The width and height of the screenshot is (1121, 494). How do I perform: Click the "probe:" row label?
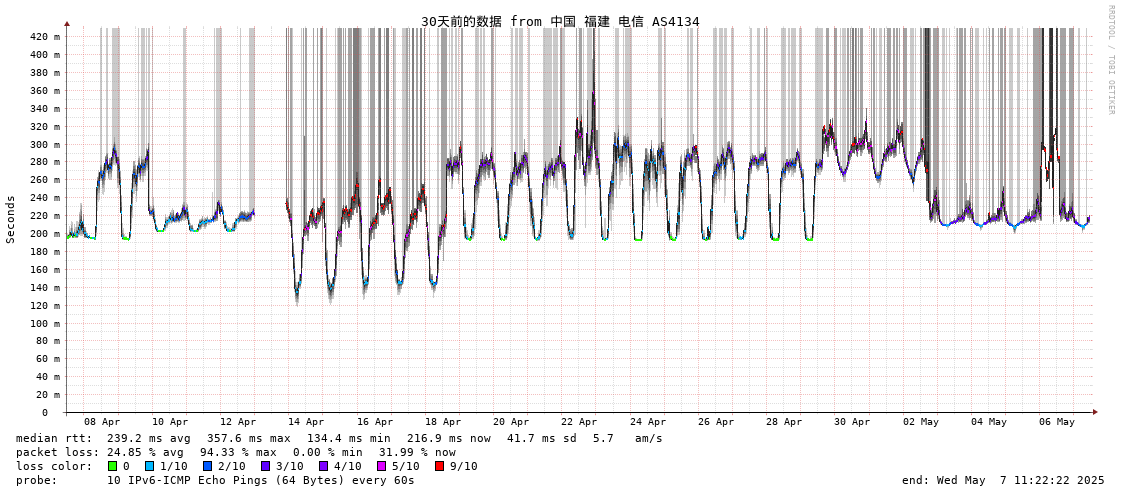[x=36, y=480]
